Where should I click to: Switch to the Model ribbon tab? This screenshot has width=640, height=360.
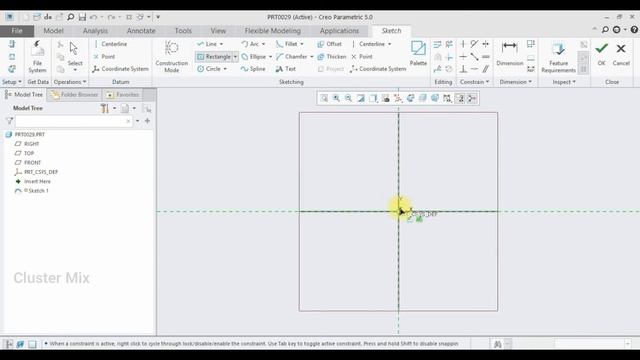(x=53, y=31)
